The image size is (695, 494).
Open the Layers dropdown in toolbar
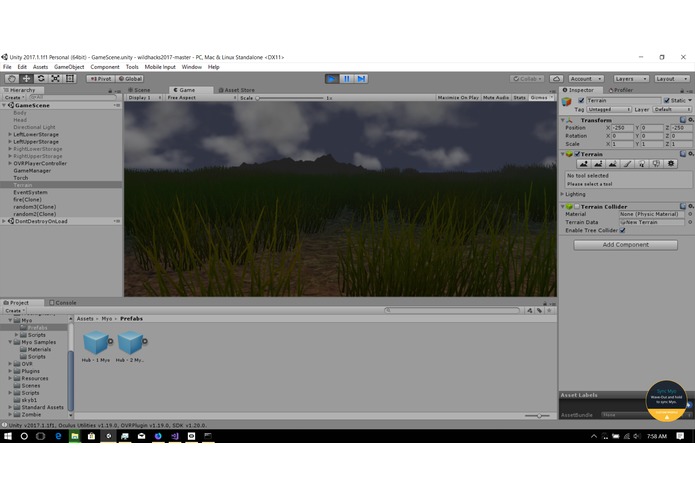[x=631, y=79]
